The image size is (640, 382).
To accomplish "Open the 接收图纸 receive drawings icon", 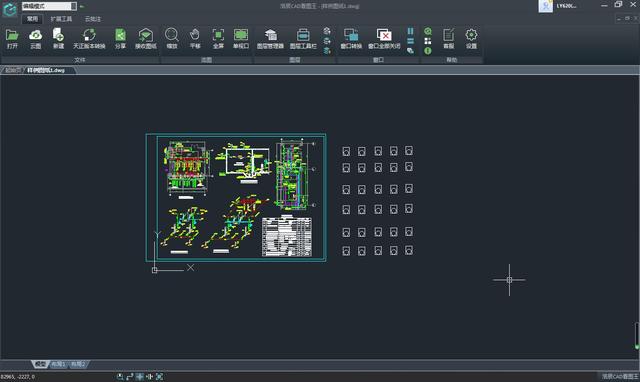I will point(146,39).
